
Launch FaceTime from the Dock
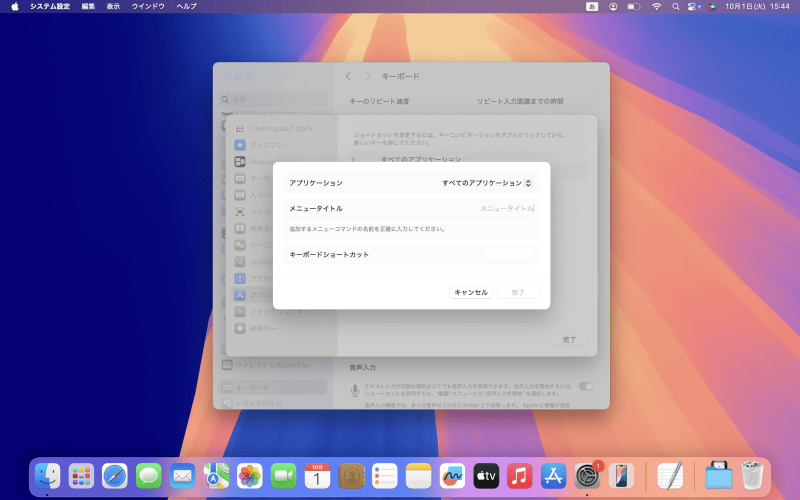284,477
